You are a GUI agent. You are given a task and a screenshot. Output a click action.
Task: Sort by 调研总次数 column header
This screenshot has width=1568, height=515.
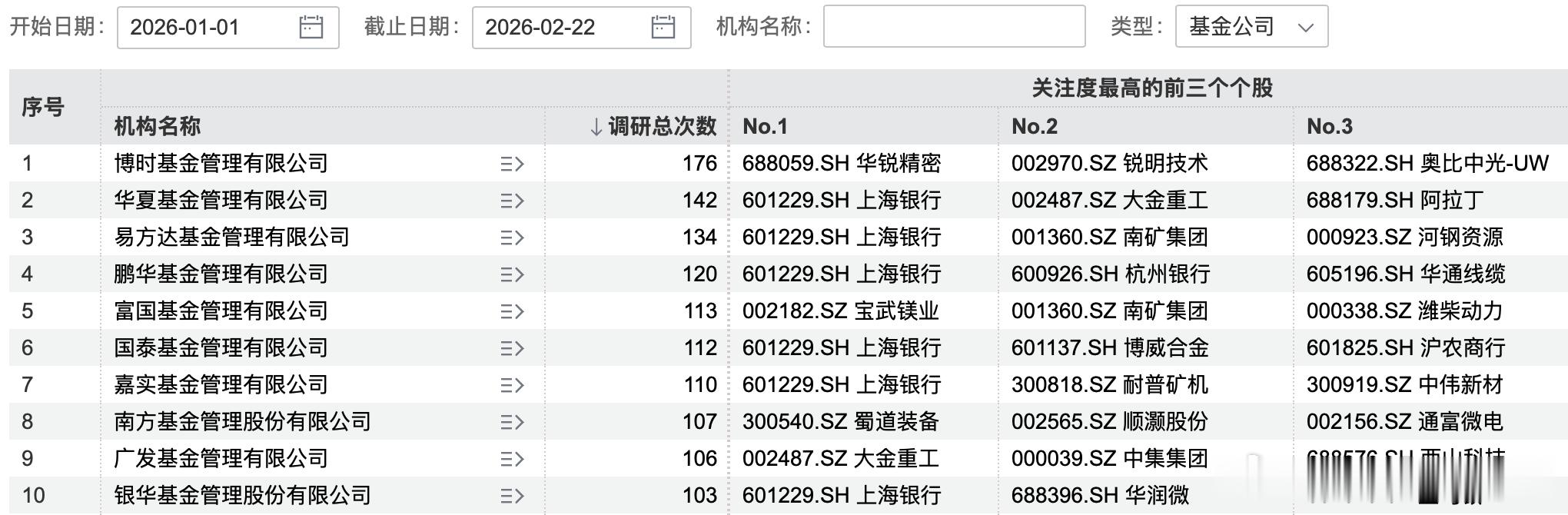tap(653, 126)
